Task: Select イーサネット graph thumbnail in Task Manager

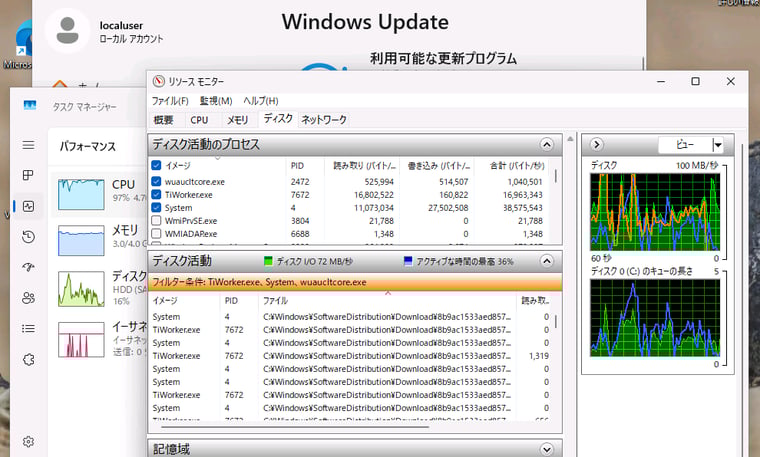Action: click(81, 340)
